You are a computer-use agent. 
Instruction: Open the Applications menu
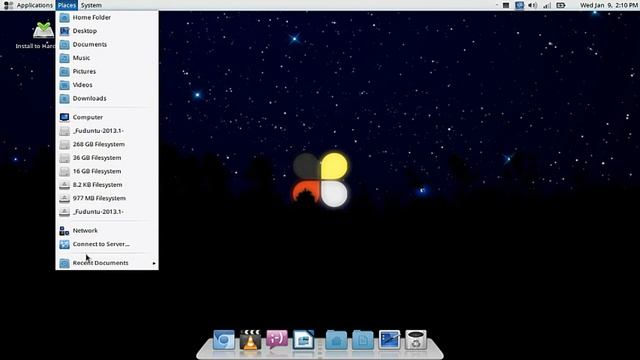(x=34, y=5)
